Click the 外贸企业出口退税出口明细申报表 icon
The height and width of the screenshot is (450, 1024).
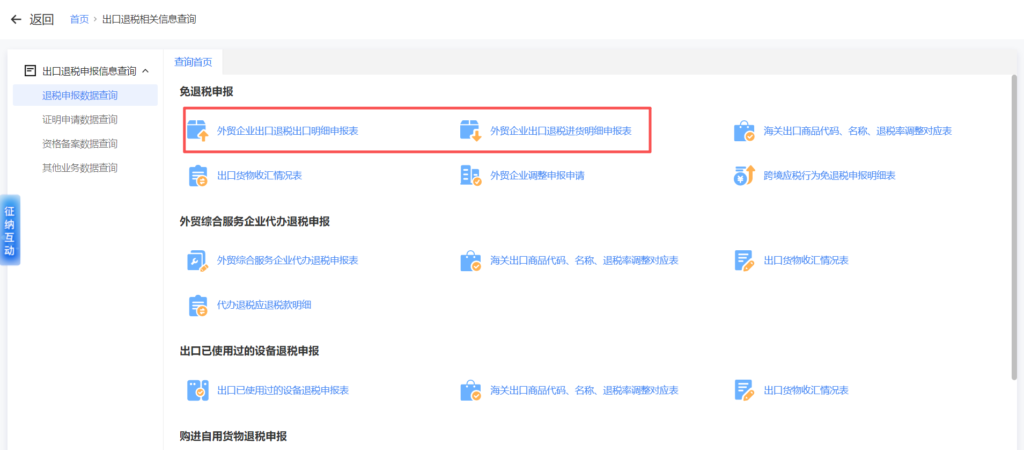[x=197, y=131]
